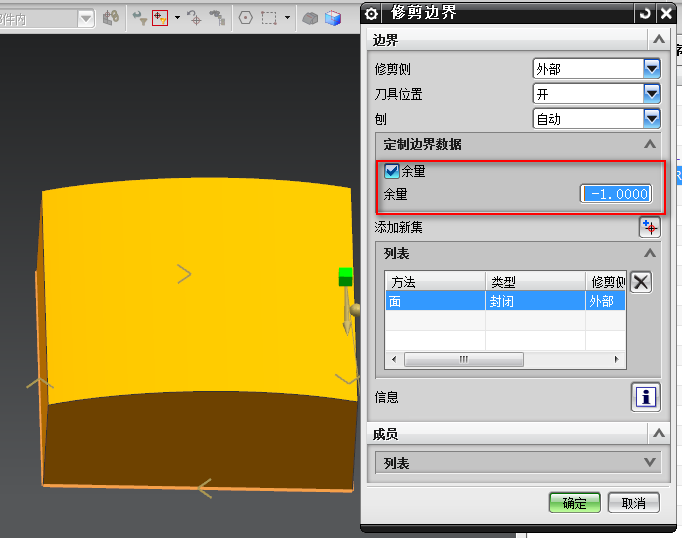Delete list entry with the X icon

click(641, 282)
